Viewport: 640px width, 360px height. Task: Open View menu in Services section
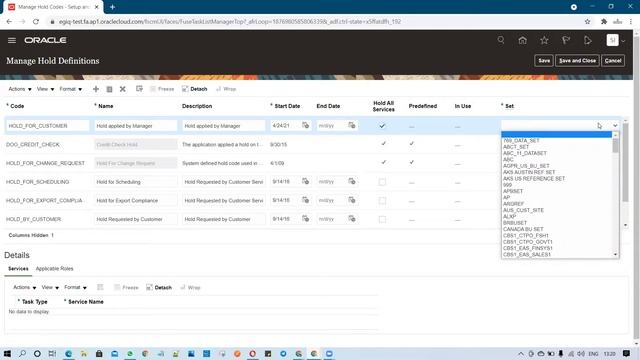click(50, 287)
